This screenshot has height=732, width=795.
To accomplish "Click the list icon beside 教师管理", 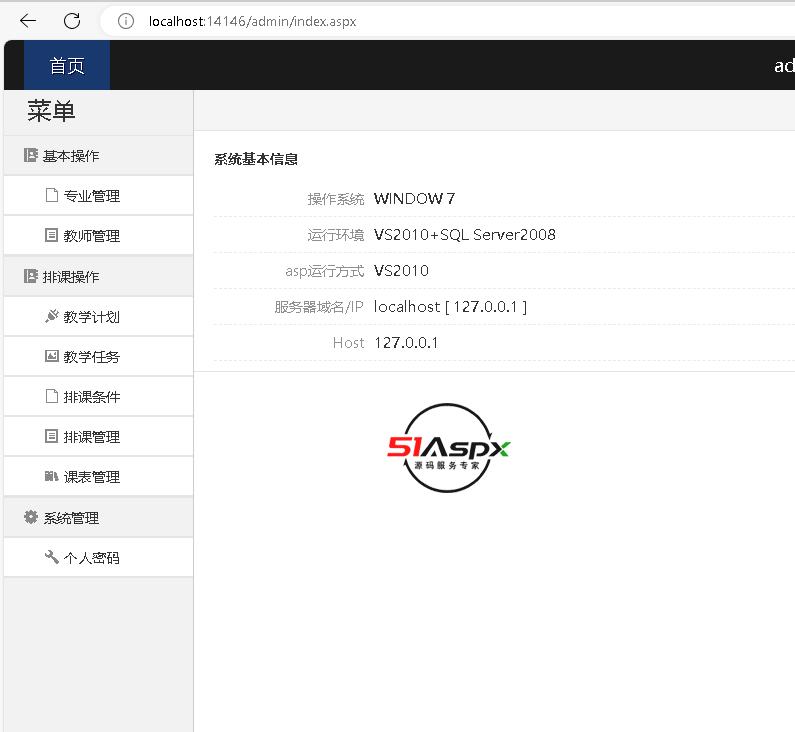I will coord(52,235).
